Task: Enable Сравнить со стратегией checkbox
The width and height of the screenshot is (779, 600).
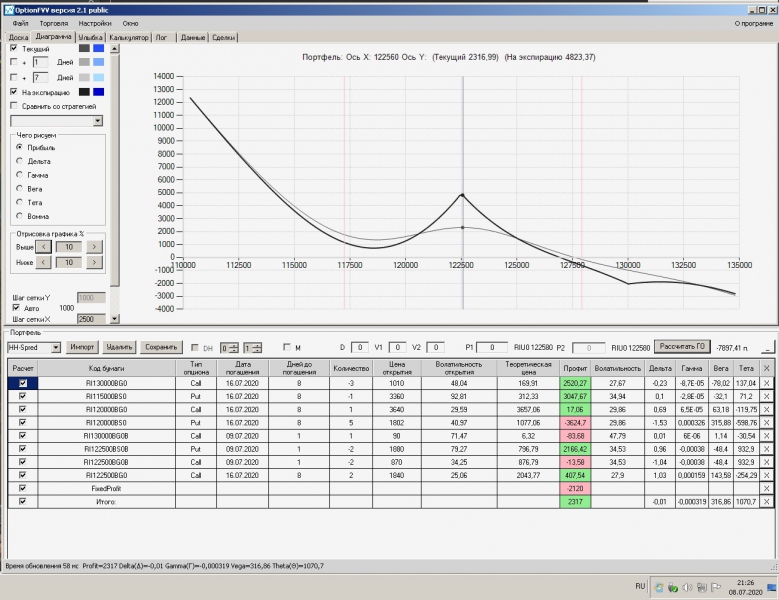Action: click(14, 105)
